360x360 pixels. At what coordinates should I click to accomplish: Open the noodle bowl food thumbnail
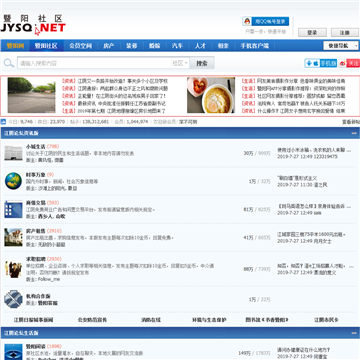[x=211, y=95]
